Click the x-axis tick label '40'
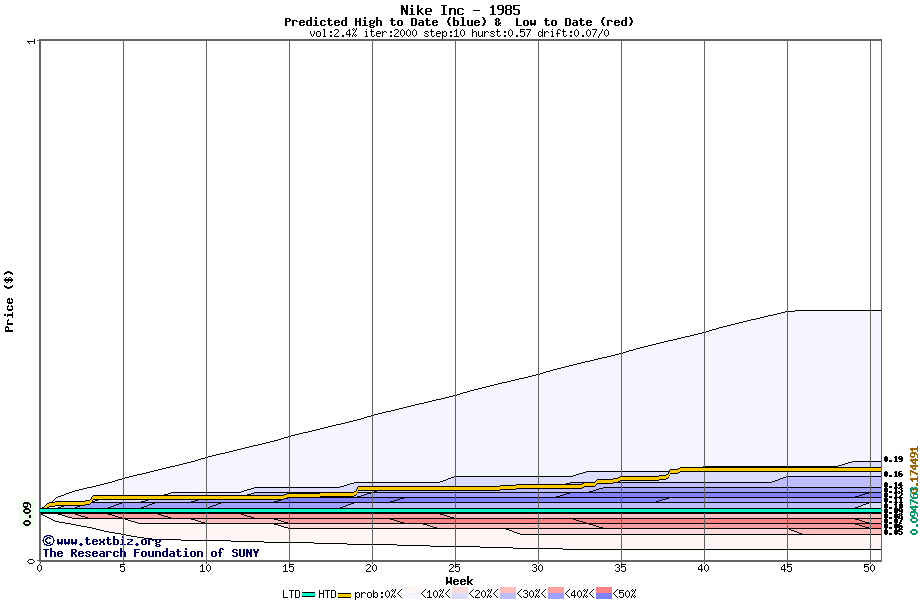 click(x=703, y=568)
